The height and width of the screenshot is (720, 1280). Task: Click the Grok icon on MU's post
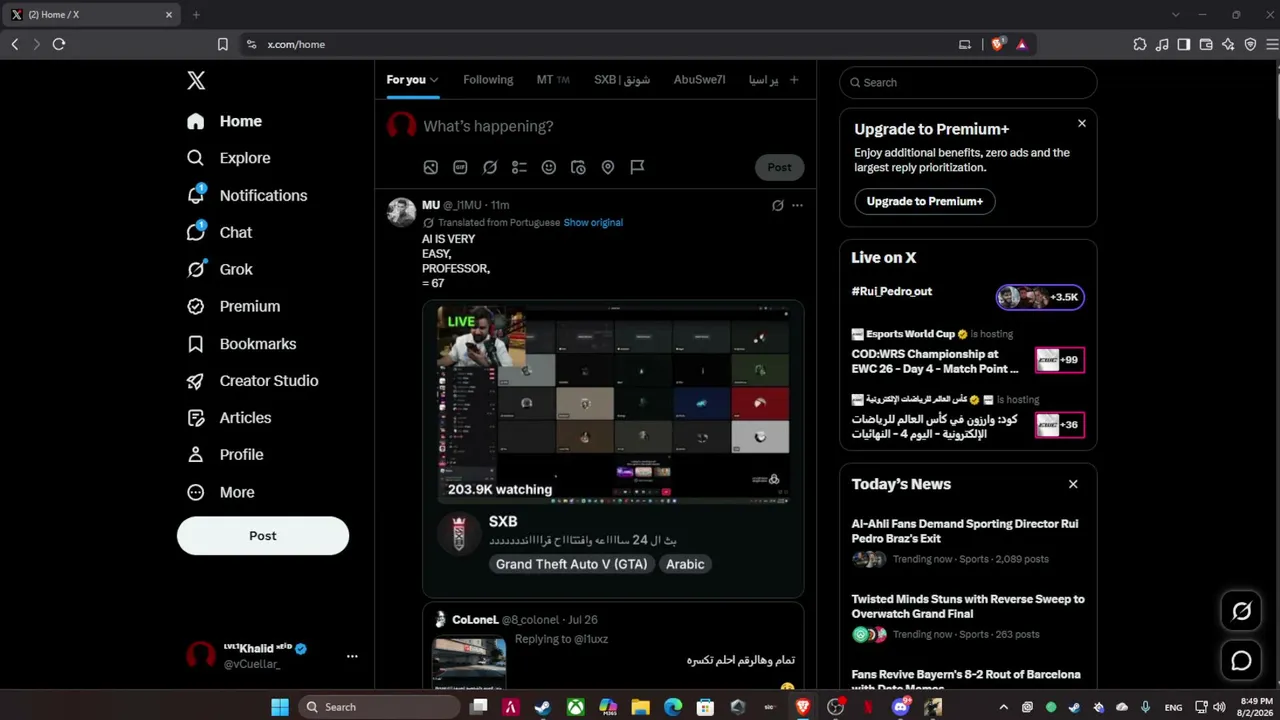click(778, 205)
